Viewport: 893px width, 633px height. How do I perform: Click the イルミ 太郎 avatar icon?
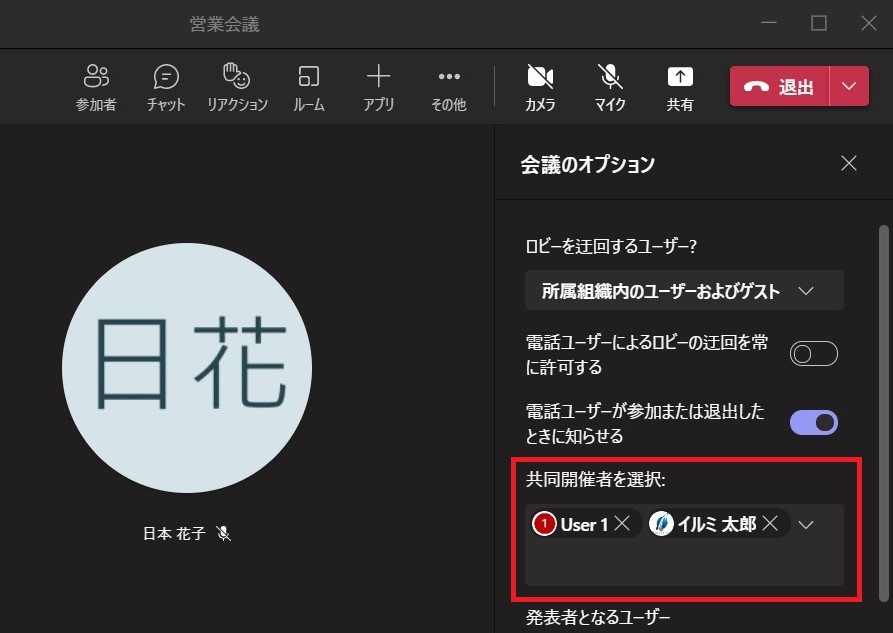[661, 524]
